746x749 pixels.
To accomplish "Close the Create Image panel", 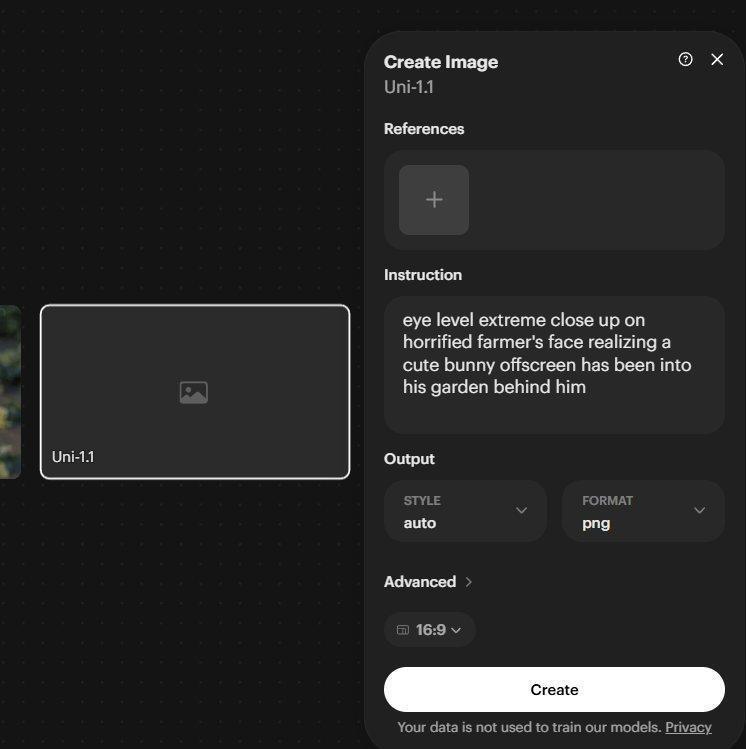I will [717, 59].
